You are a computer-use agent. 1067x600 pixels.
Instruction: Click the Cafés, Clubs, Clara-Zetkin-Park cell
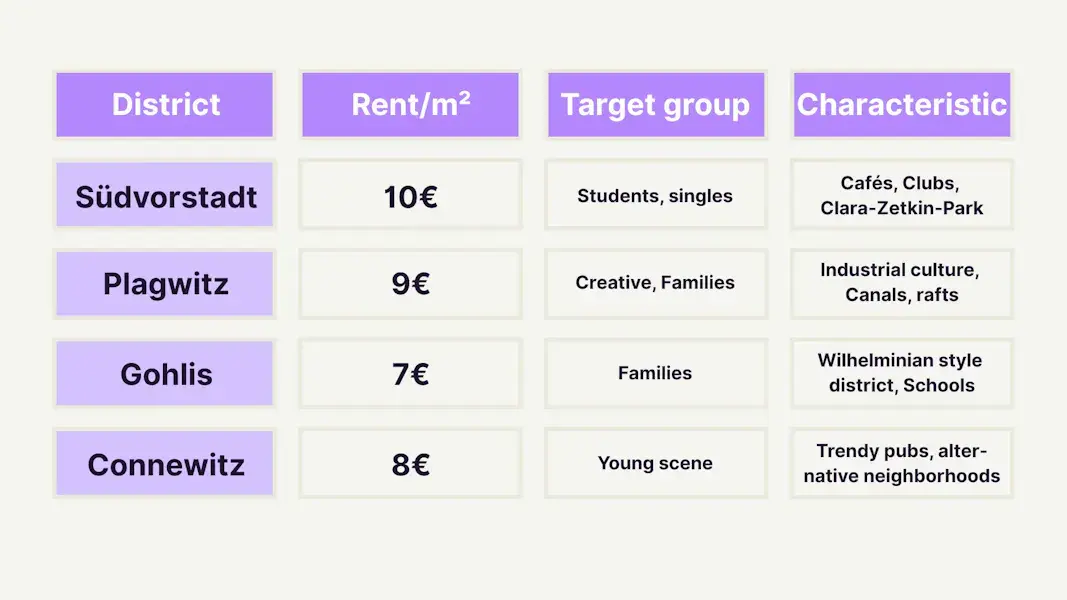coord(902,195)
